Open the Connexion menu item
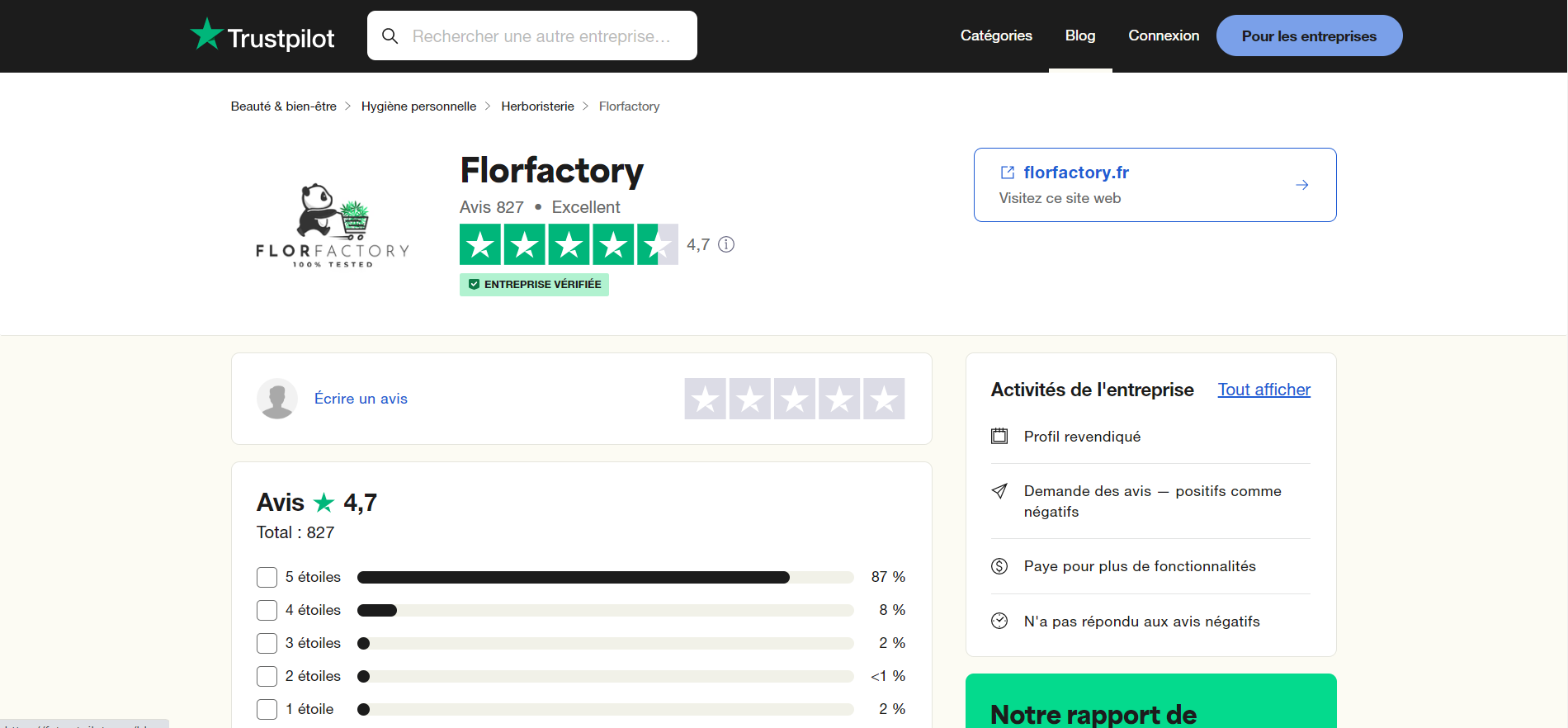The image size is (1568, 728). pos(1164,35)
